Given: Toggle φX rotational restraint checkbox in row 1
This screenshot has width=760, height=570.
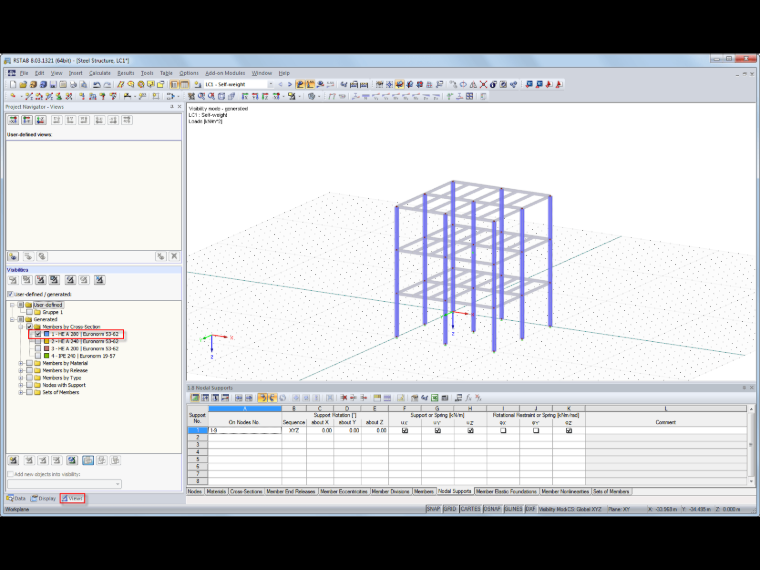Looking at the screenshot, I should coord(503,430).
